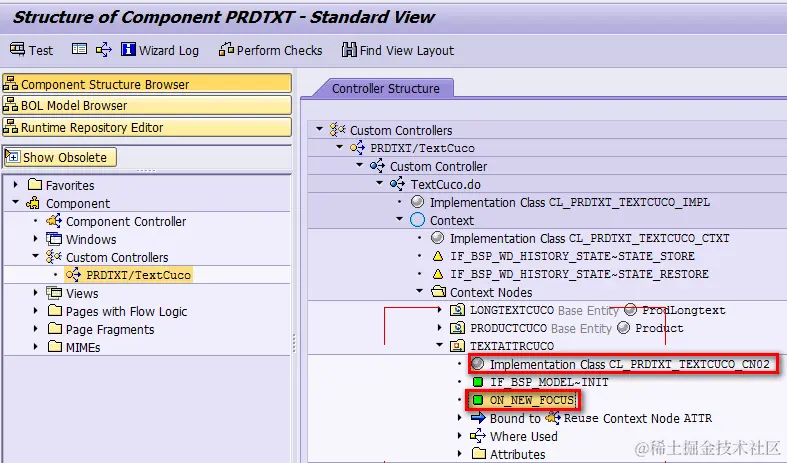Click the Product base entity
Image resolution: width=787 pixels, height=463 pixels.
point(659,328)
